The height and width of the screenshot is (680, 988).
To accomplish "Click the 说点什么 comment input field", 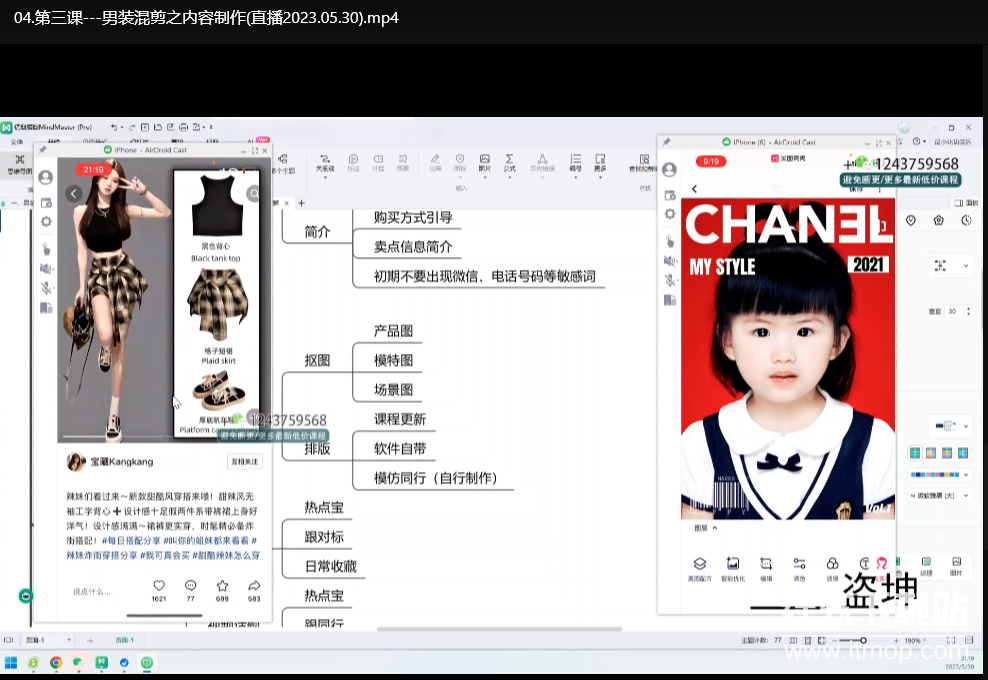I will tap(92, 592).
